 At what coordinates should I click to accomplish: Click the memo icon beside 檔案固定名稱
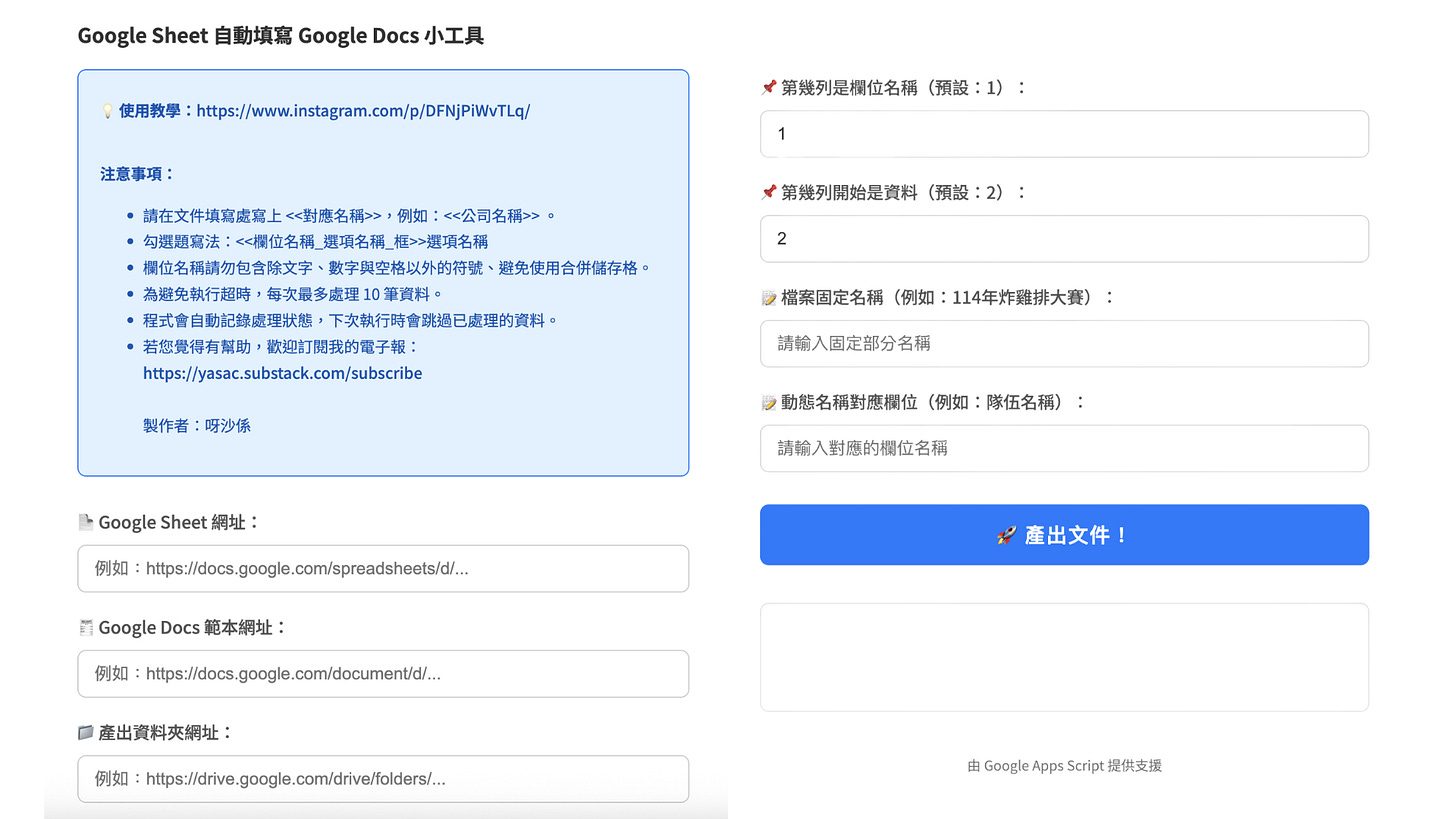(768, 298)
